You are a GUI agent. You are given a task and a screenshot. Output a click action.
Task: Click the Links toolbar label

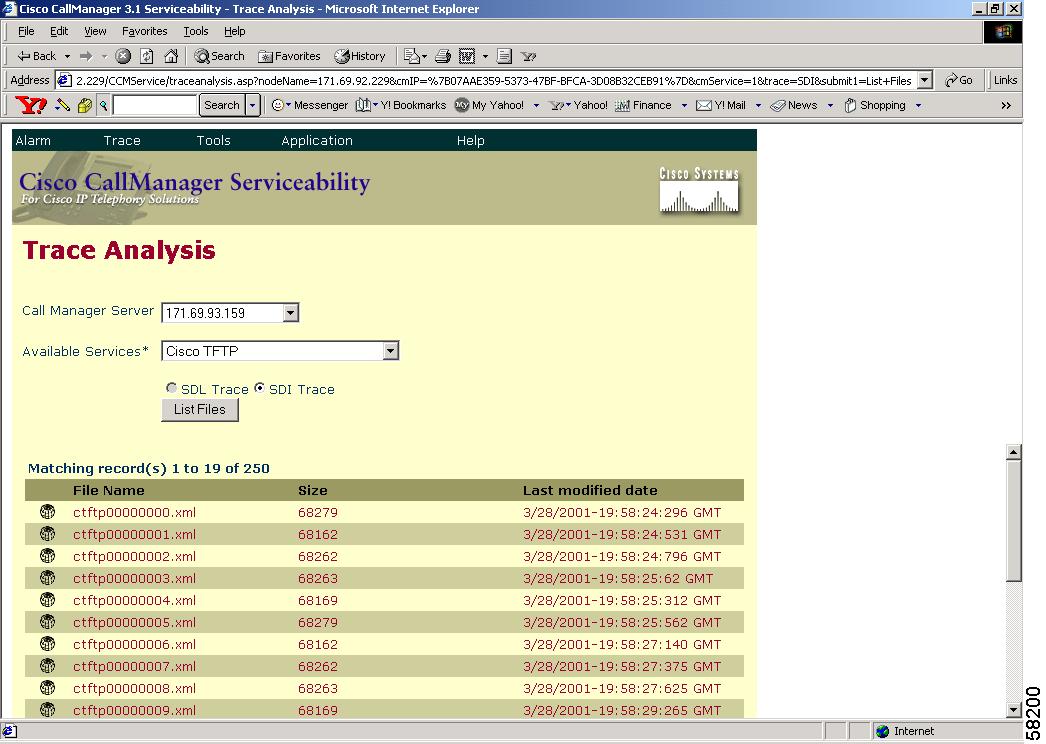1005,80
